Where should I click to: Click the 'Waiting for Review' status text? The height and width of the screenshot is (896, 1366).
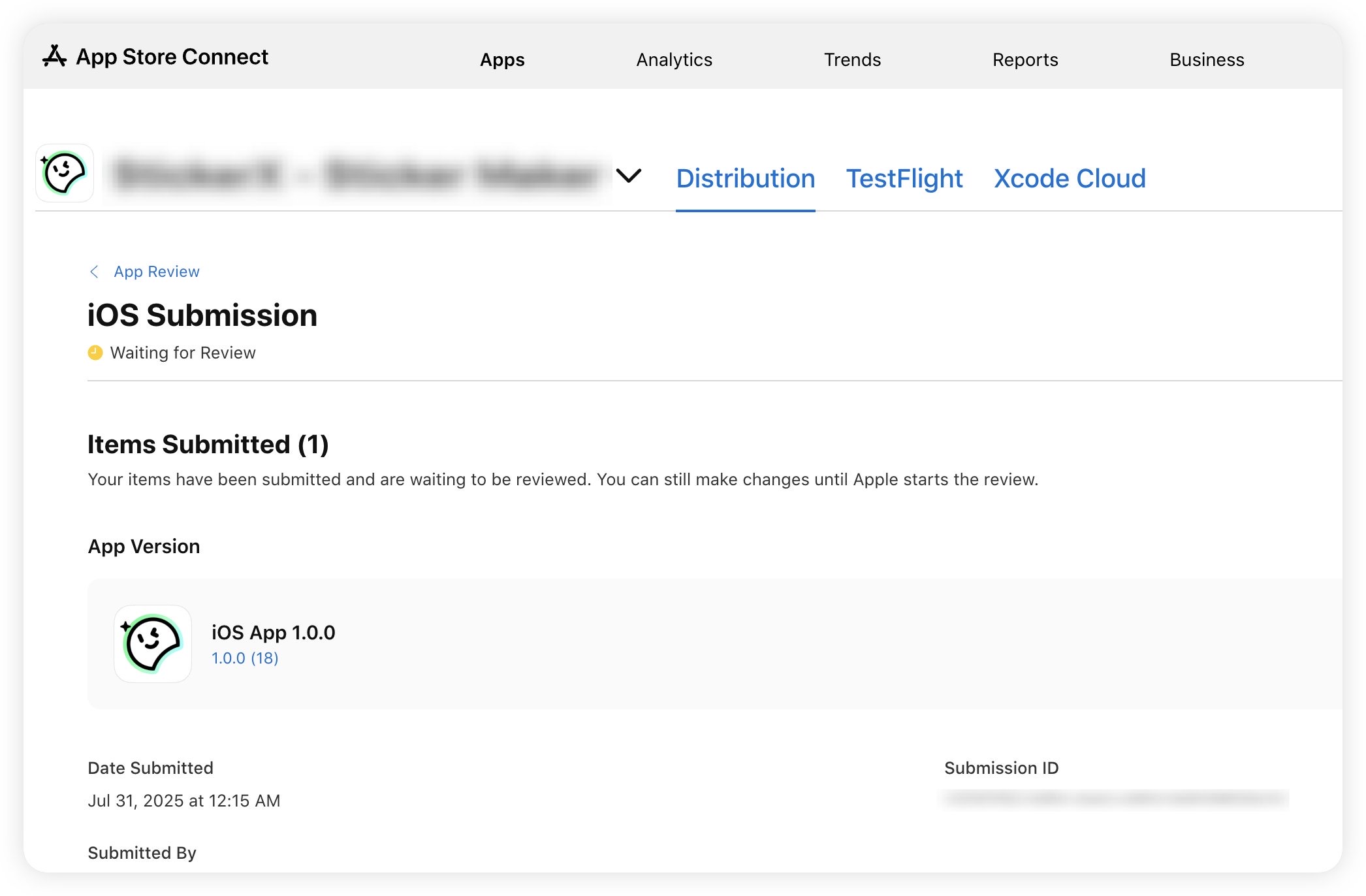point(183,353)
